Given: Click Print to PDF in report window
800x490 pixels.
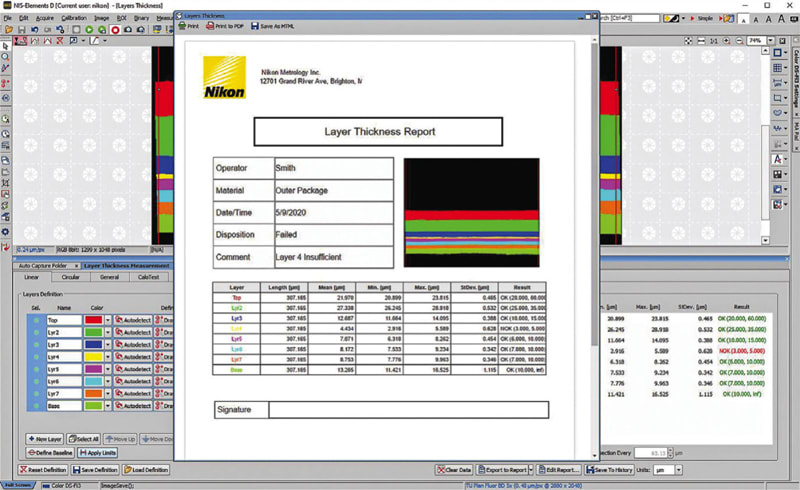Looking at the screenshot, I should click(x=225, y=26).
